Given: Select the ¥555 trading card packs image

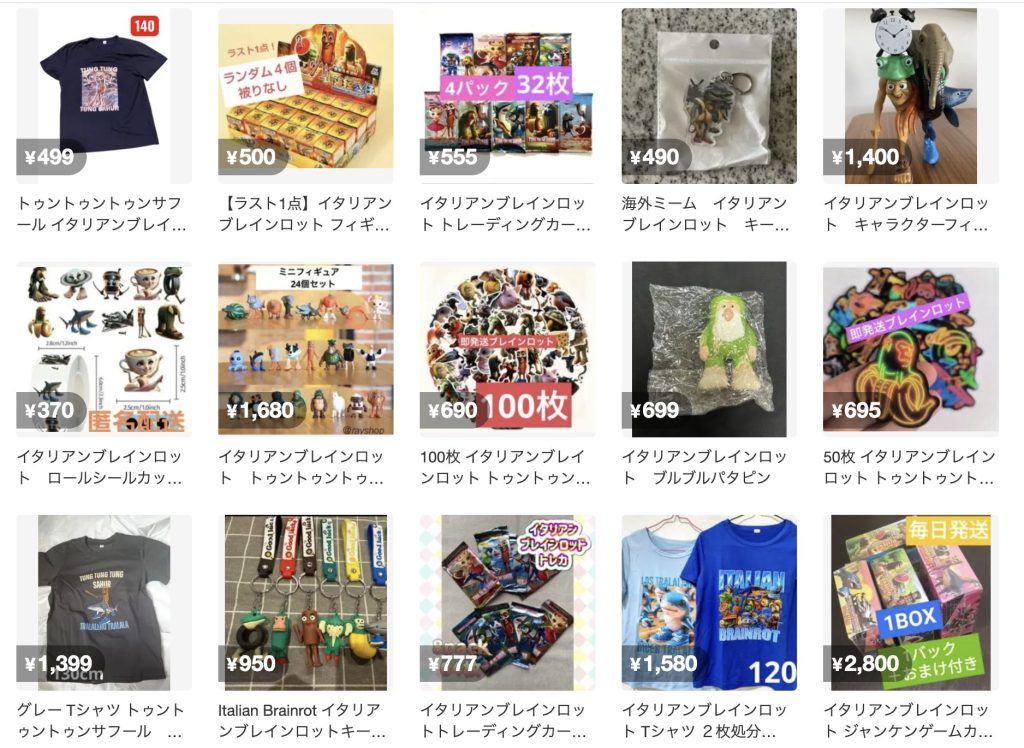Looking at the screenshot, I should pyautogui.click(x=507, y=96).
